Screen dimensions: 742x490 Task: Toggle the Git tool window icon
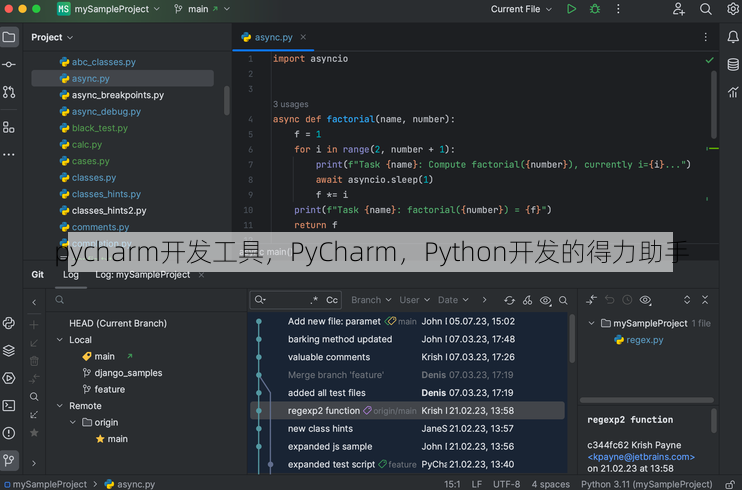[x=9, y=460]
